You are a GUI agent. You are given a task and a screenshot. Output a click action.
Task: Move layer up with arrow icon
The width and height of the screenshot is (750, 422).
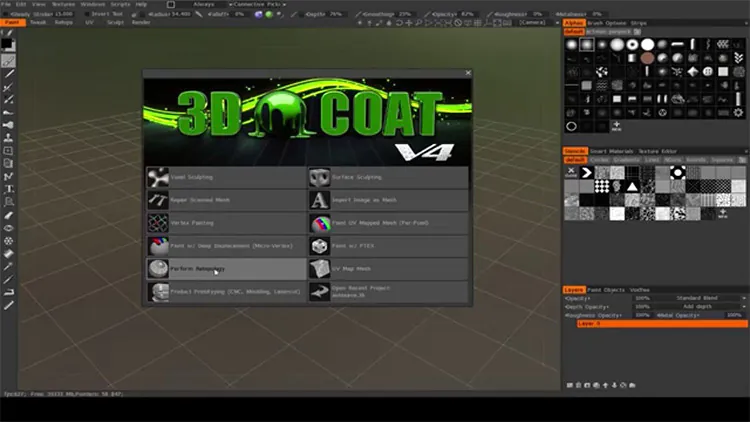pos(606,385)
